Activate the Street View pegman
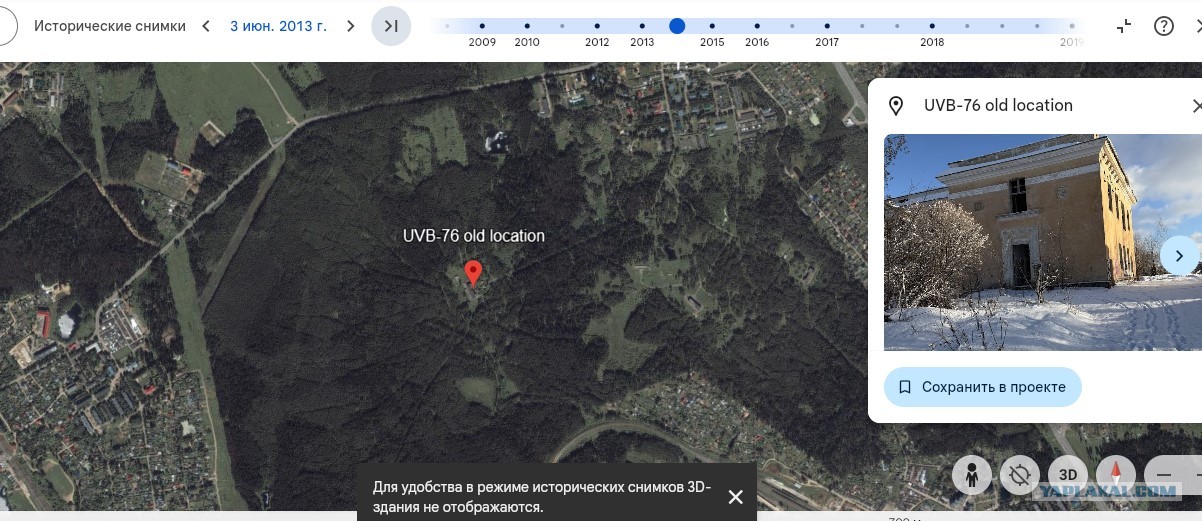This screenshot has height=521, width=1202. point(971,475)
